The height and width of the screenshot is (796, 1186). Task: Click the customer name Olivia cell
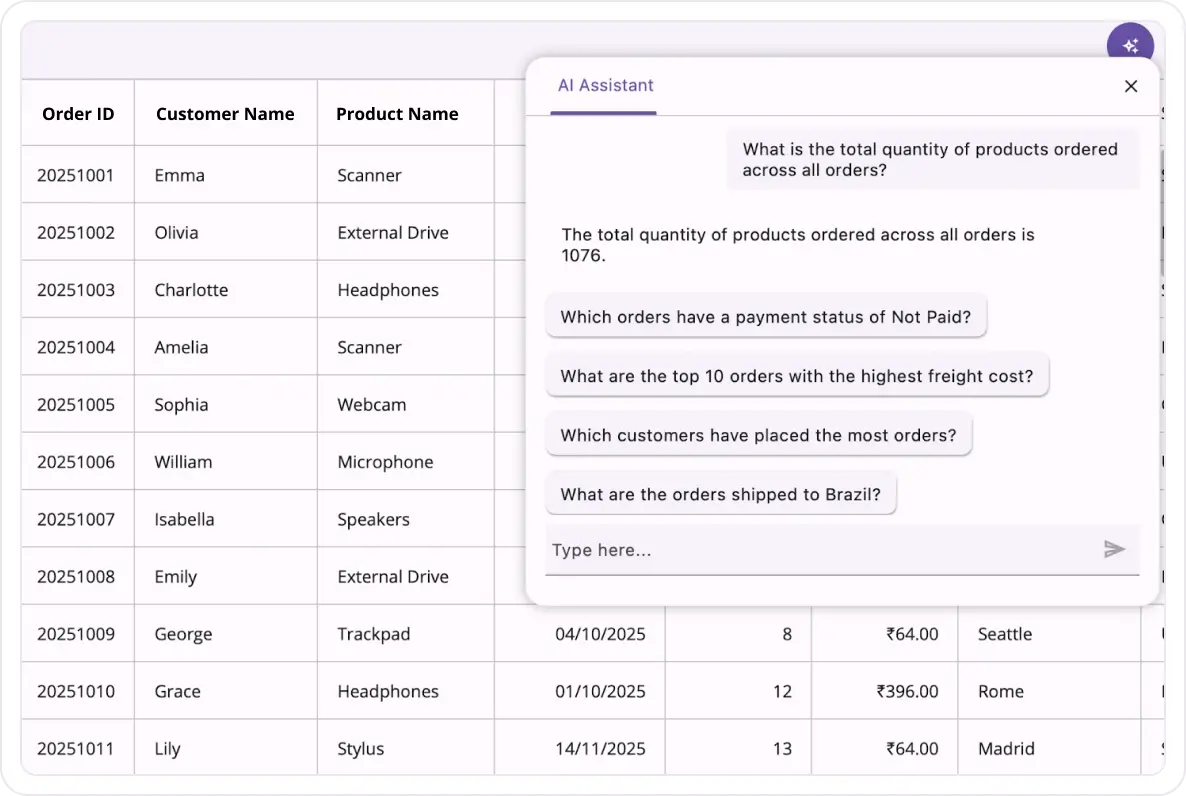point(177,233)
